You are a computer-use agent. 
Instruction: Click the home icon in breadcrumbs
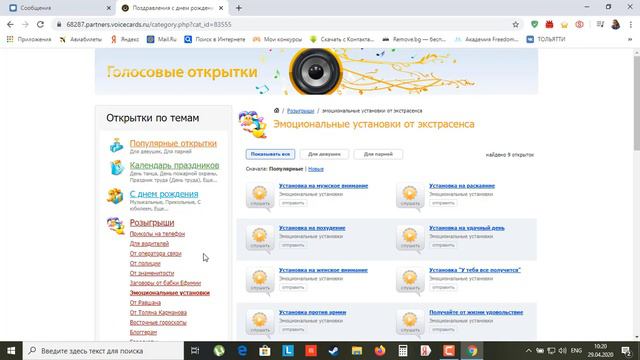point(276,111)
